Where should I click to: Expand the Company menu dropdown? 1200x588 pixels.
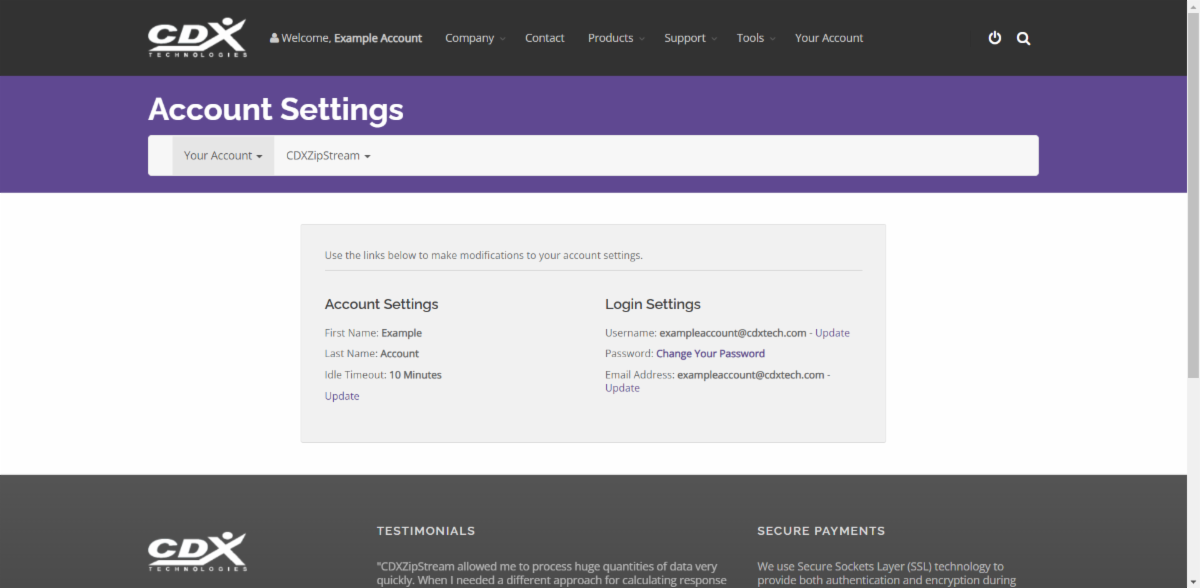click(x=475, y=38)
